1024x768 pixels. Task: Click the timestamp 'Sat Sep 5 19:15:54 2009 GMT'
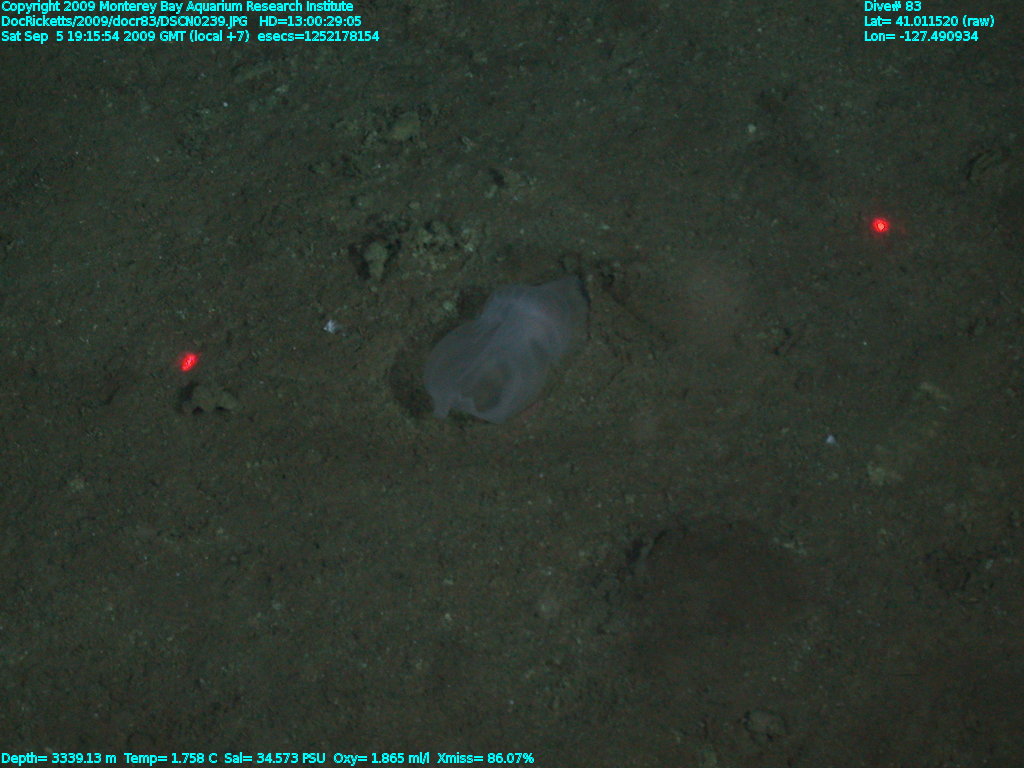pos(93,37)
